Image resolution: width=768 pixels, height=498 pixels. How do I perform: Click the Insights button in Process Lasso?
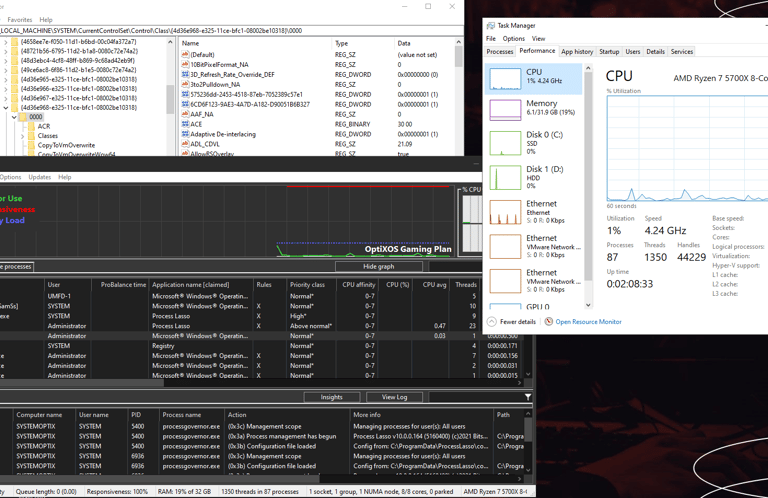coord(332,397)
